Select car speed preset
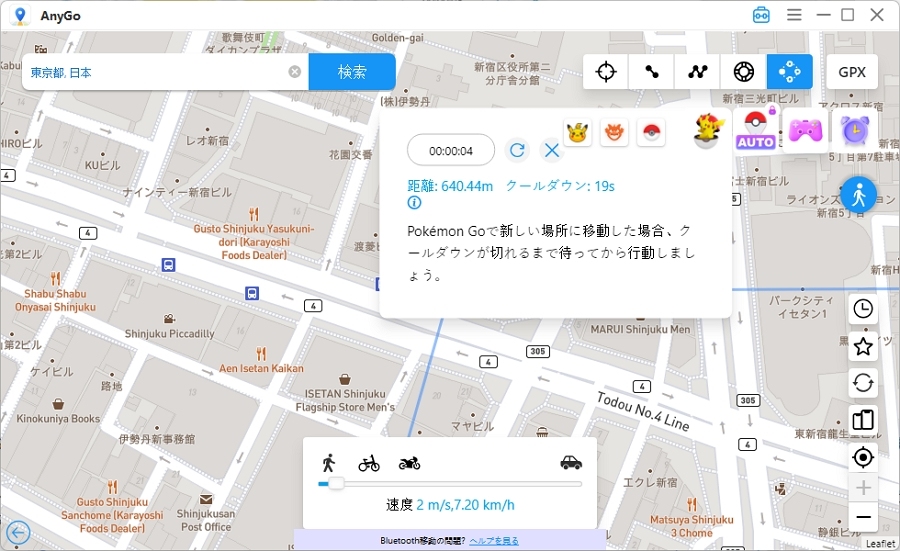 click(x=571, y=463)
